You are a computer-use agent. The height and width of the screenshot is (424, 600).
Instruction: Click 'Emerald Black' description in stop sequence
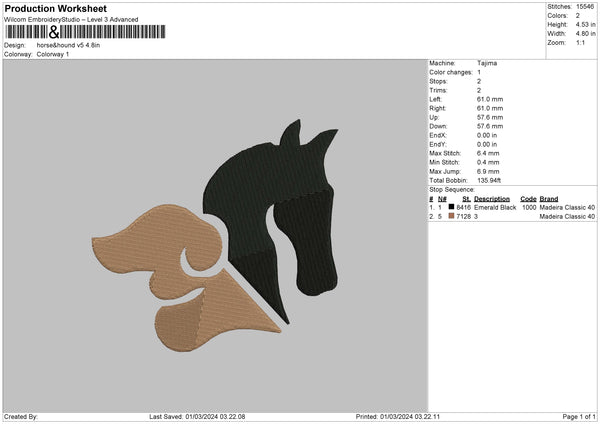[495, 207]
